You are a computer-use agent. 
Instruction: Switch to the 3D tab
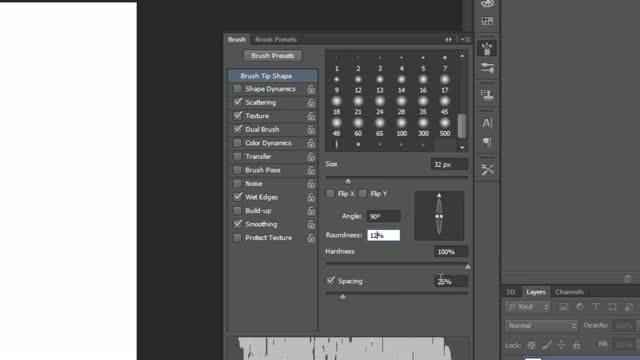point(511,292)
